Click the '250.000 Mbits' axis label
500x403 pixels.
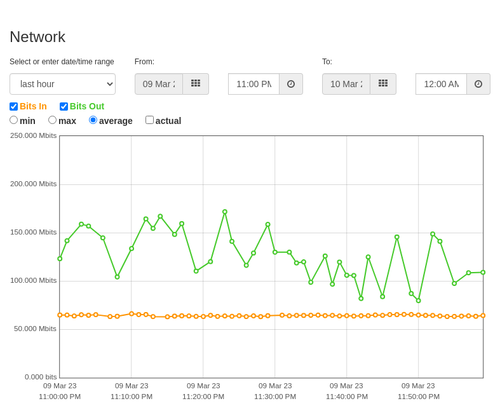pos(33,135)
